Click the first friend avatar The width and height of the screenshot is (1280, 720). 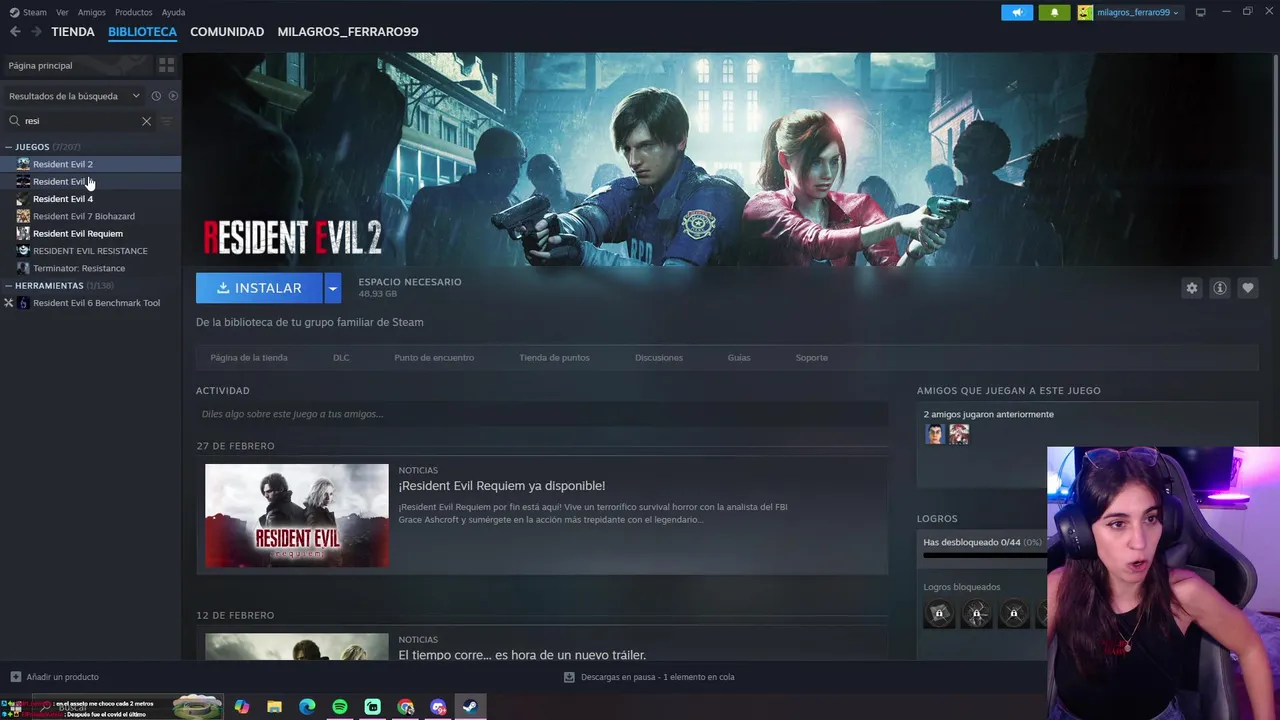935,434
